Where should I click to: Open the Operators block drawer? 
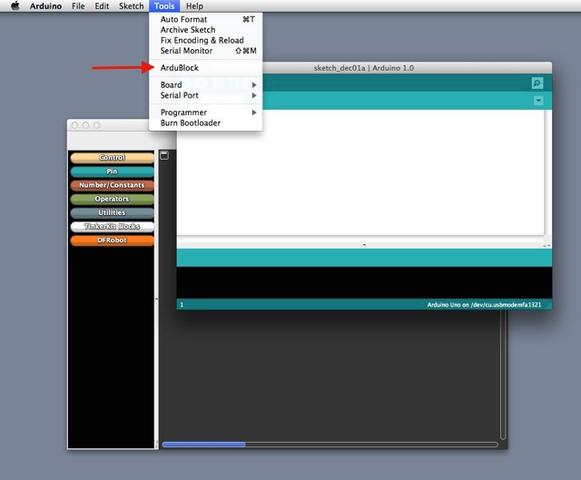[112, 199]
